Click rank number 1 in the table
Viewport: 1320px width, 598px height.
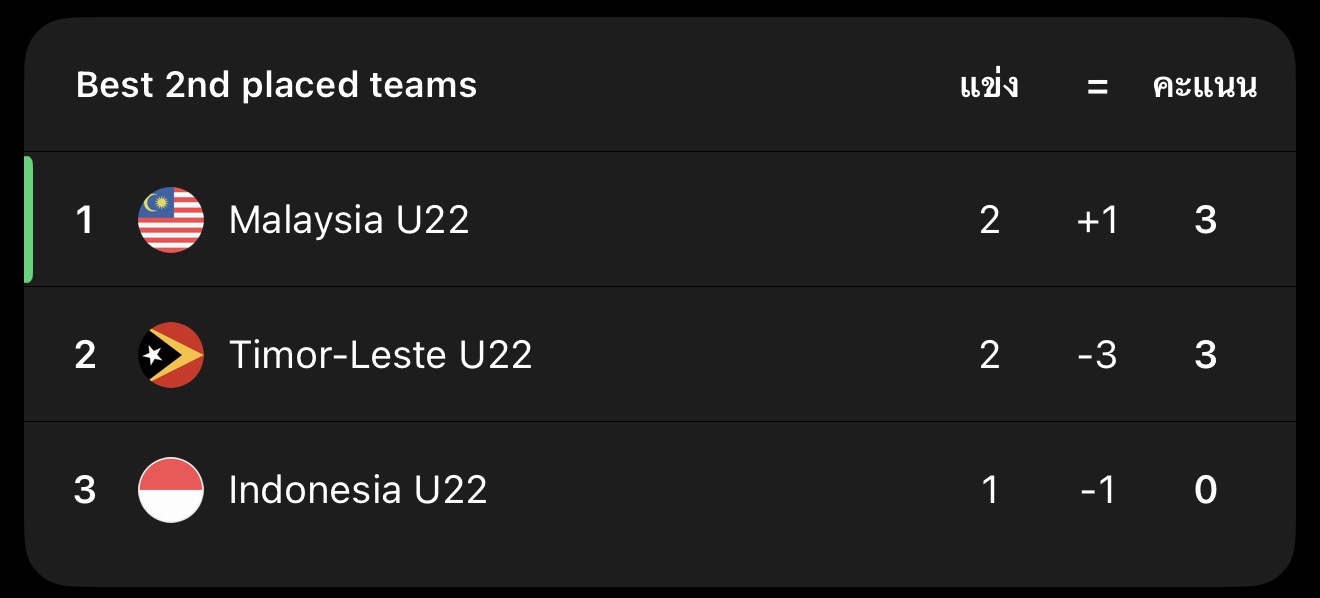85,220
